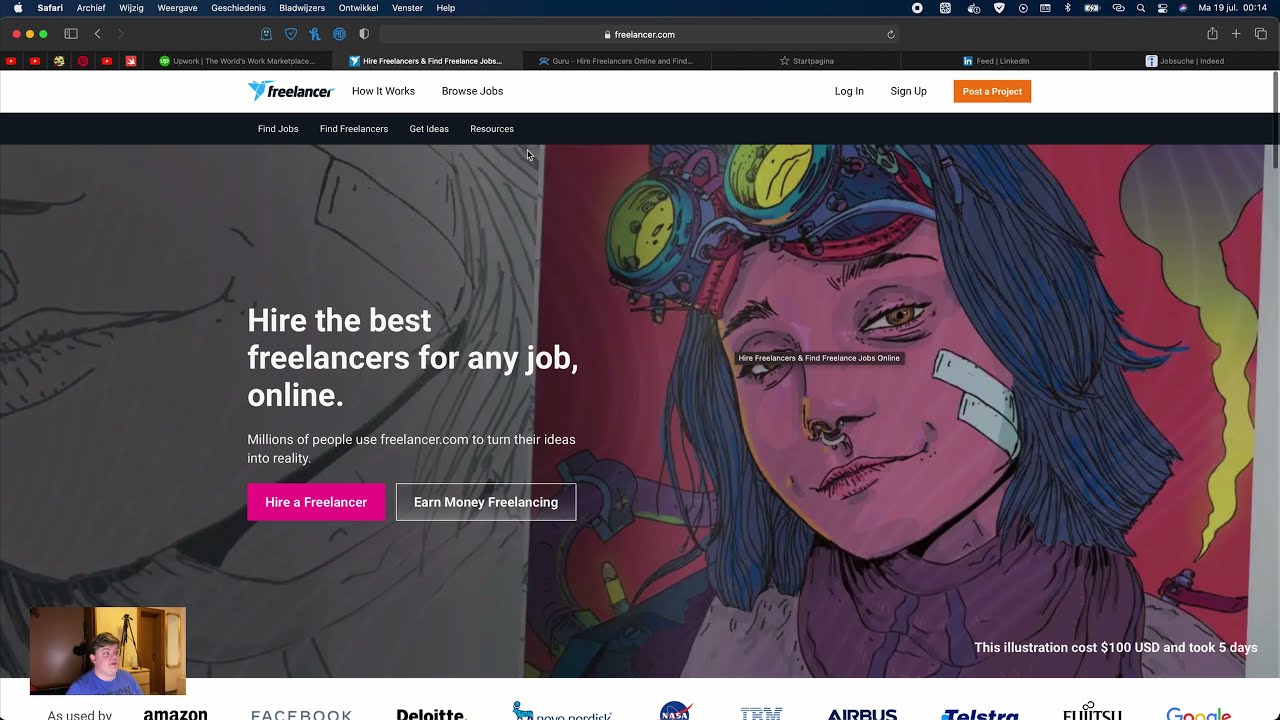
Task: Click the Log In link
Action: (x=849, y=91)
